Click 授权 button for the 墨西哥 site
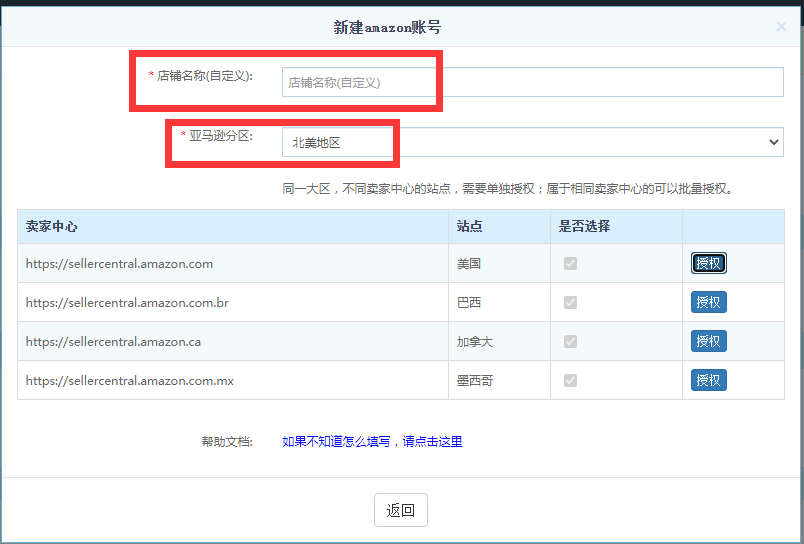This screenshot has width=804, height=544. click(x=709, y=380)
